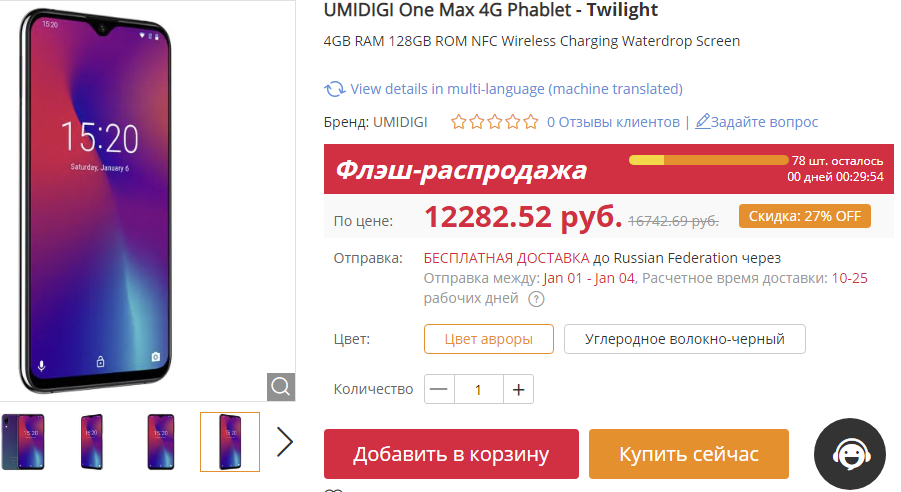
Task: Click the 'Задайте вопрос' link
Action: [x=764, y=122]
